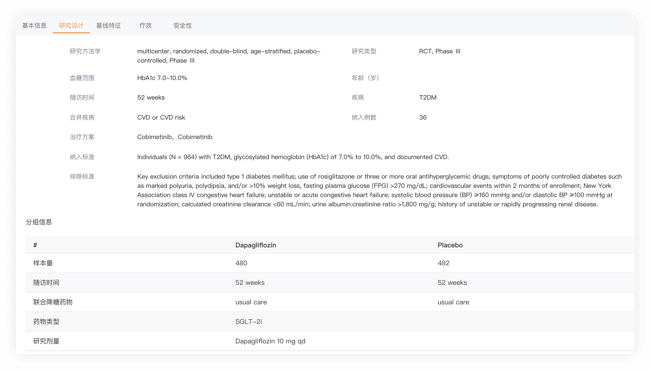This screenshot has height=370, width=651.
Task: Click the 分组信息 section heading
Action: (x=39, y=222)
